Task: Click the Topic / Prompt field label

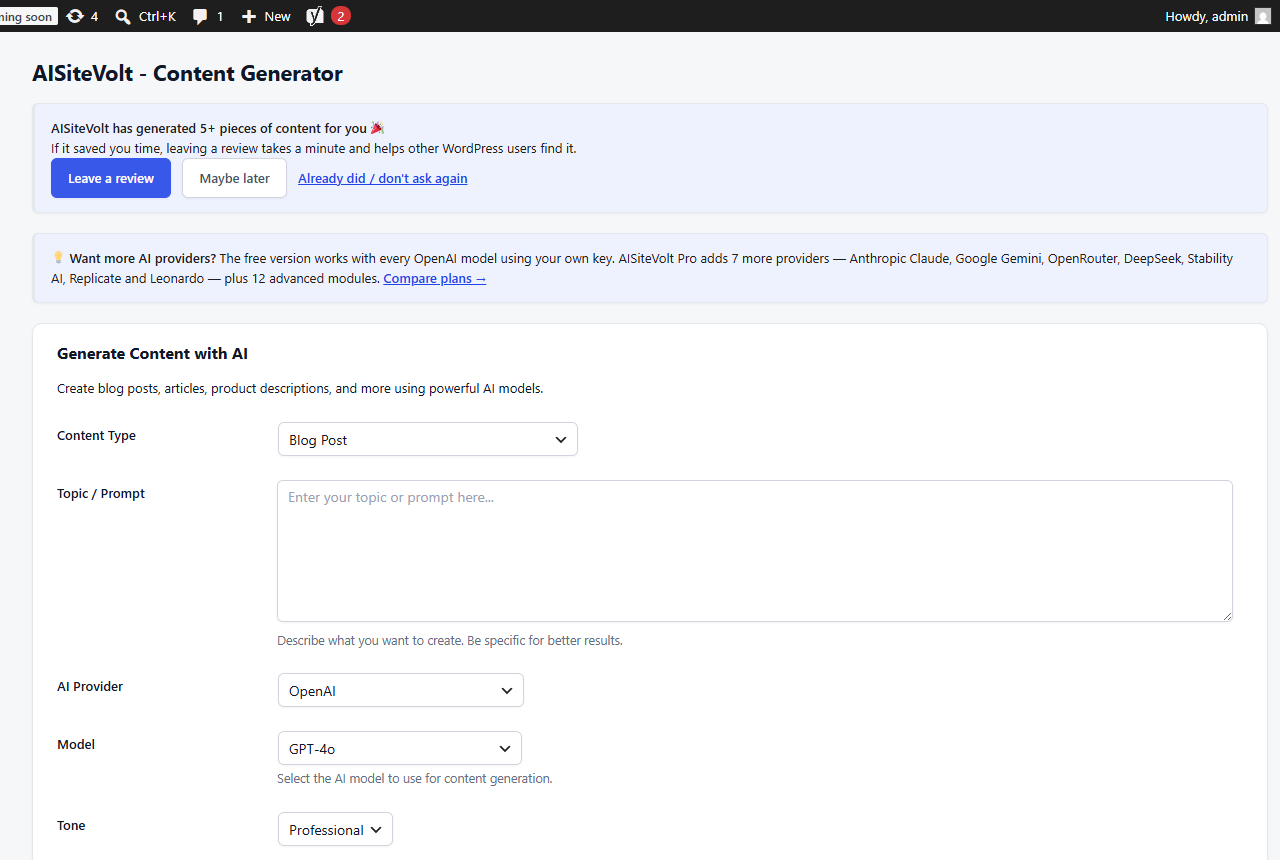Action: coord(101,493)
